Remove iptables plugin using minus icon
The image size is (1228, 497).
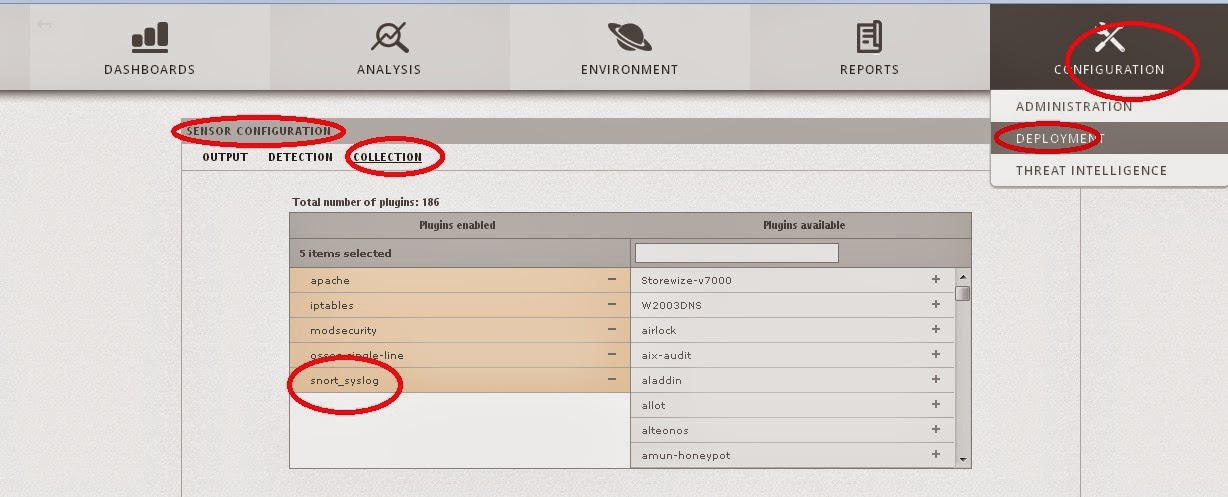[x=611, y=305]
